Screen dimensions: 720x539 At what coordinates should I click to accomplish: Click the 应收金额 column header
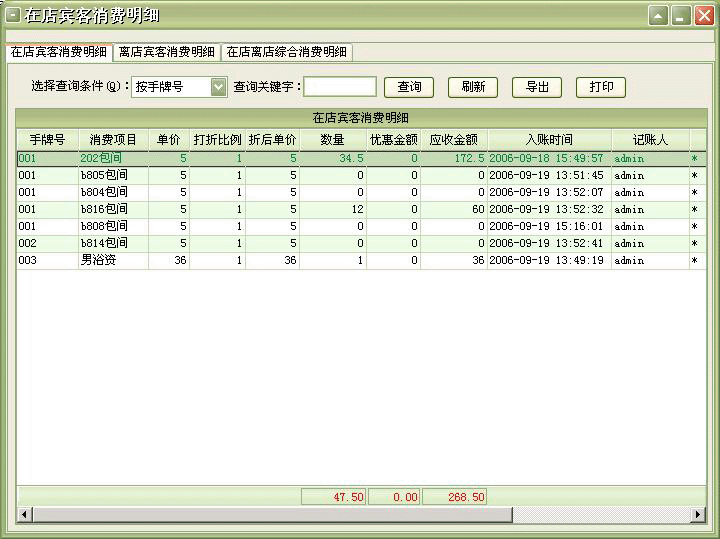[x=453, y=140]
